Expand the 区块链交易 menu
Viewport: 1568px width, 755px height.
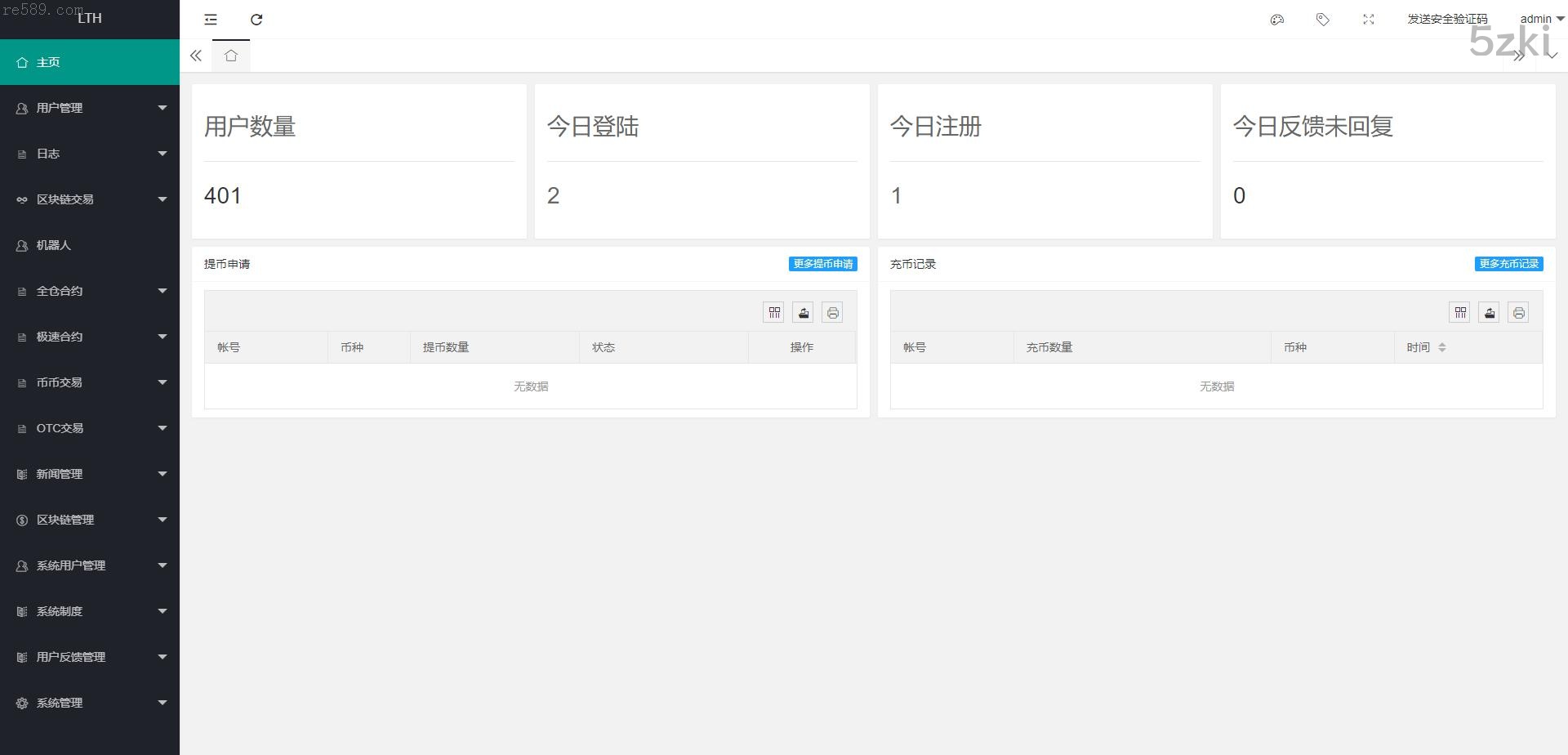[x=90, y=199]
